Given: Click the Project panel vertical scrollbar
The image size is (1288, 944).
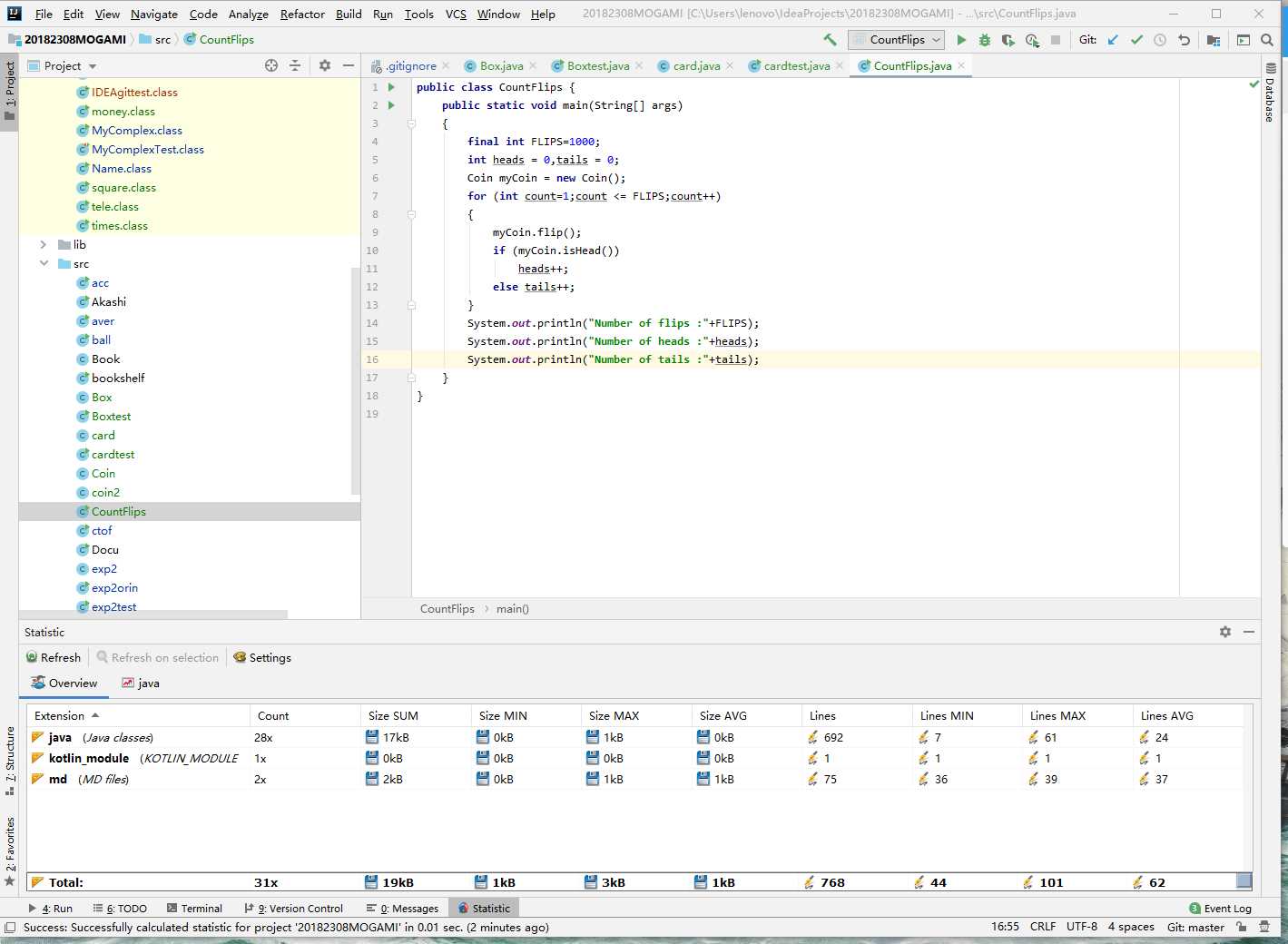Looking at the screenshot, I should pyautogui.click(x=356, y=381).
